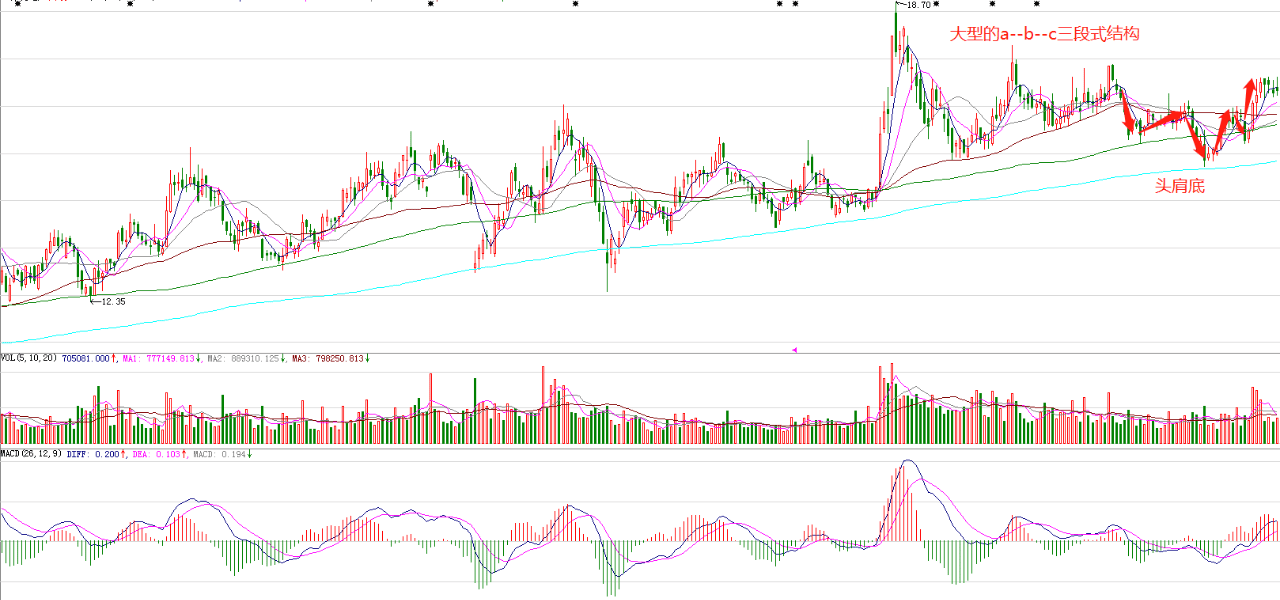Select the MA2 889310.125 volume readout
Viewport: 1280px width, 600px height.
[244, 358]
